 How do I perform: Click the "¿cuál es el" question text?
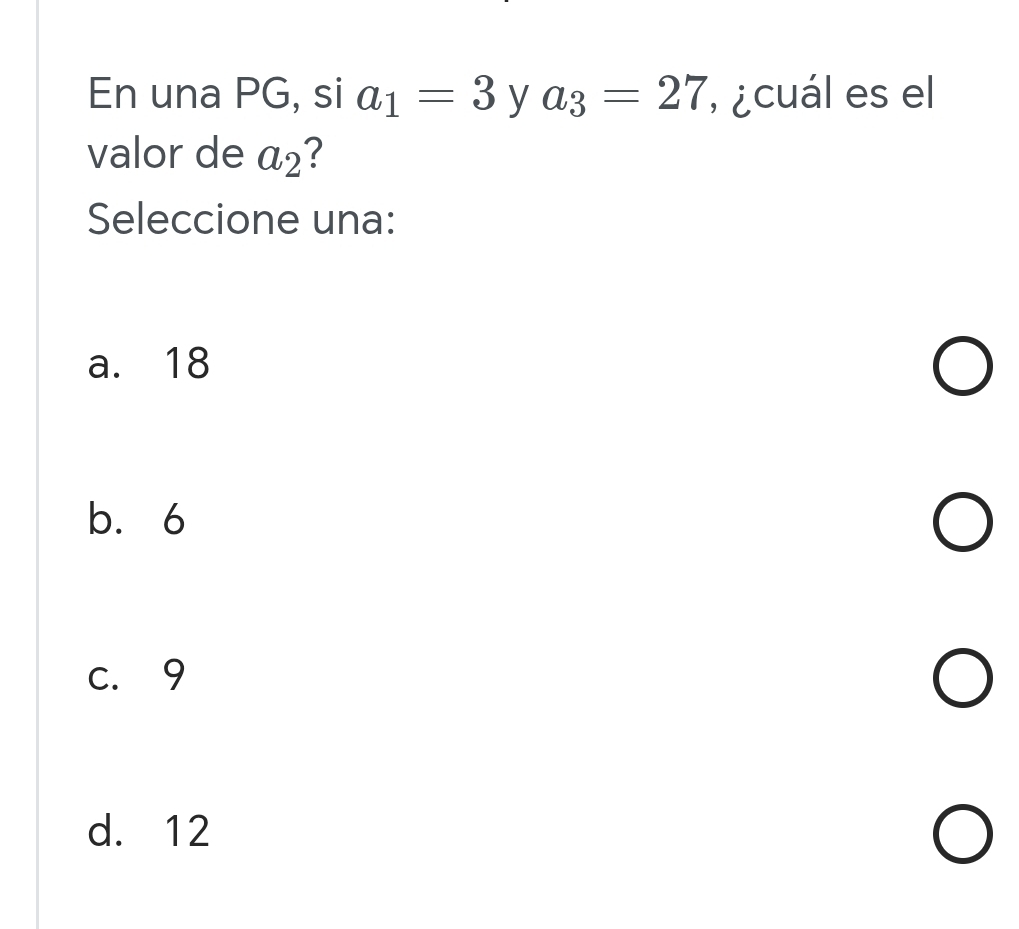tap(834, 95)
